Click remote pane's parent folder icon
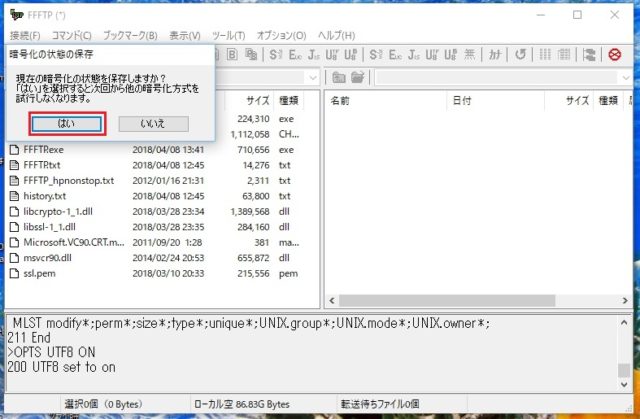This screenshot has width=640, height=419. (x=340, y=78)
